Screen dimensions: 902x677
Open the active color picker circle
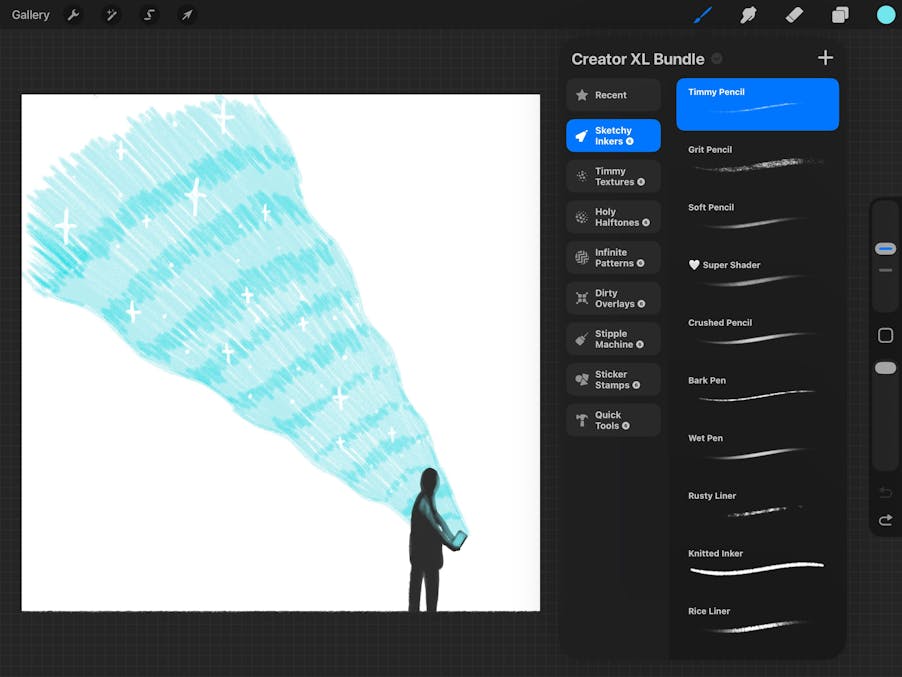coord(885,15)
